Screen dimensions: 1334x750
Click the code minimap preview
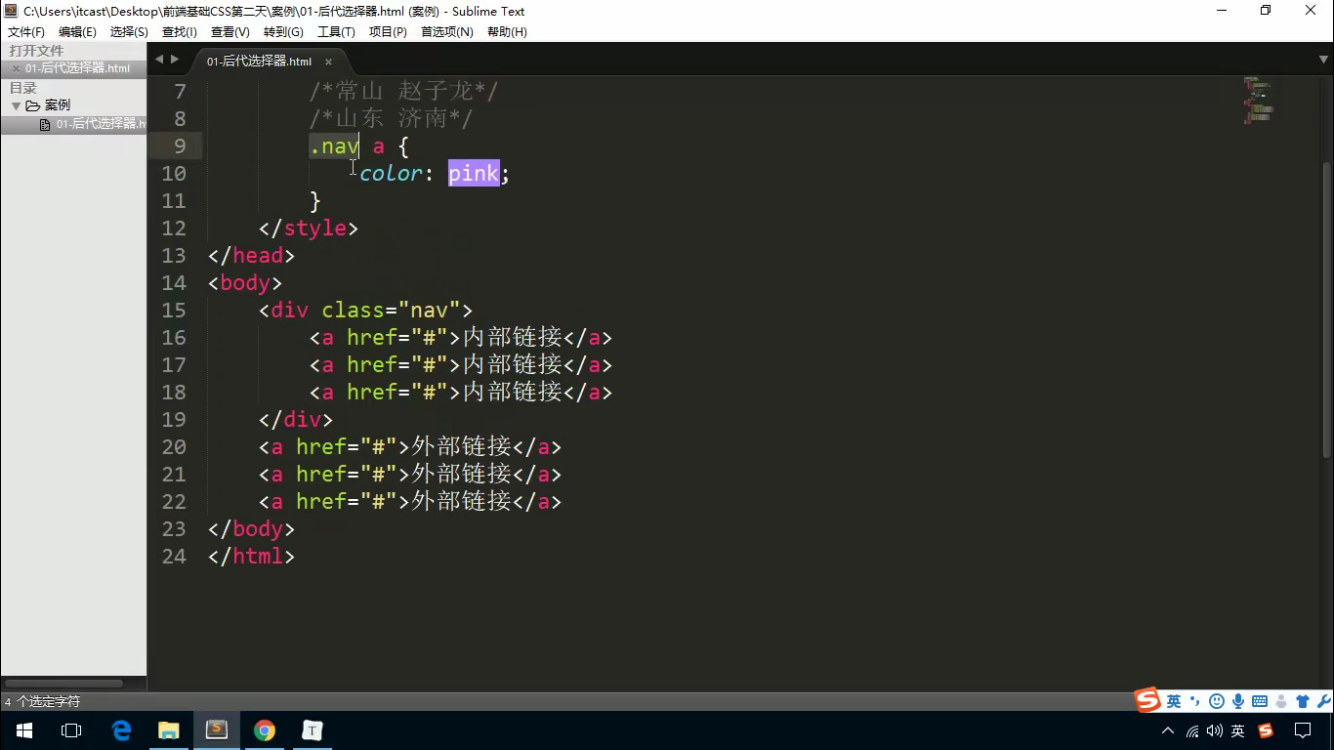tap(1257, 100)
